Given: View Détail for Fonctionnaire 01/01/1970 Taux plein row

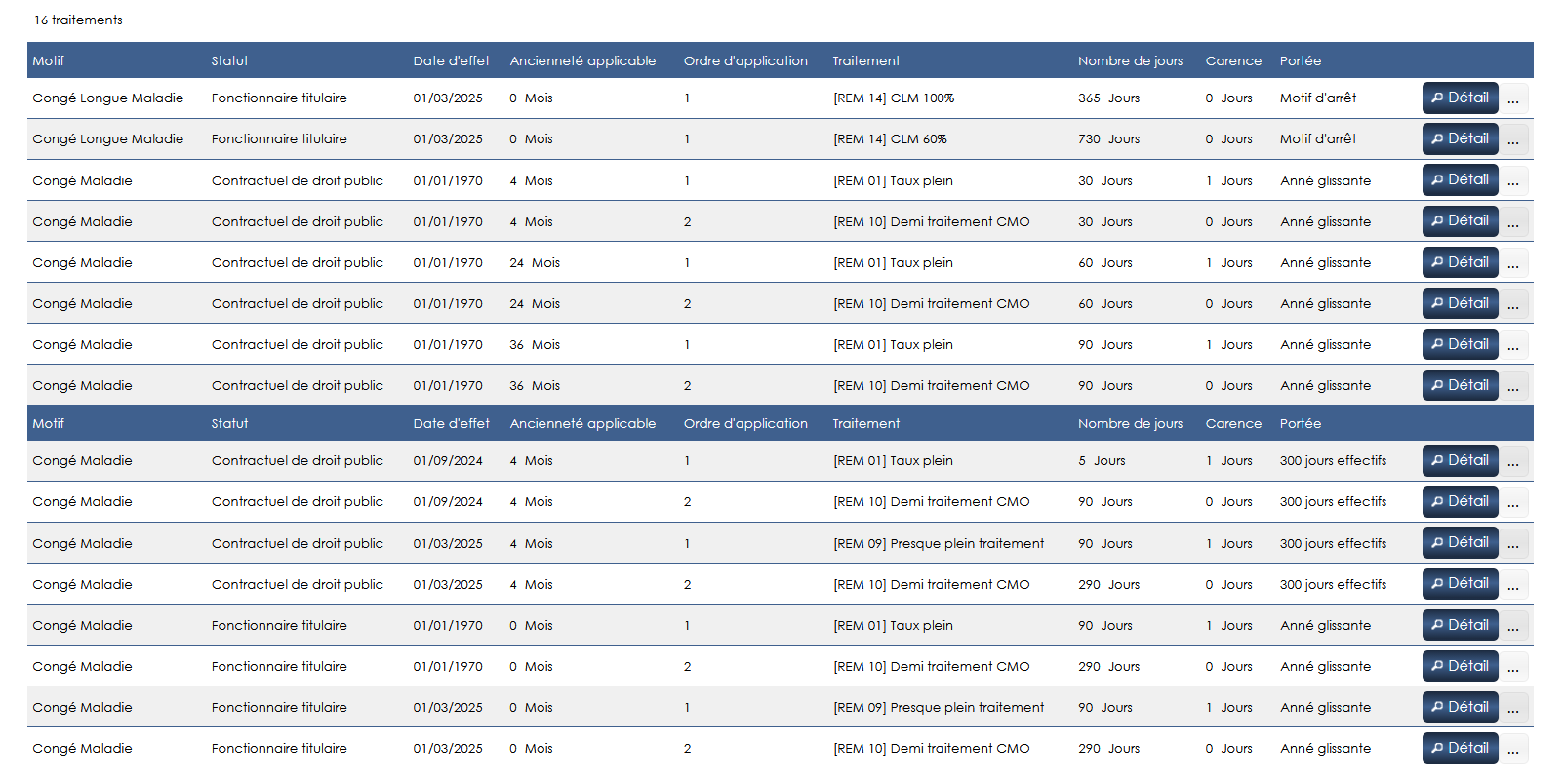Looking at the screenshot, I should click(1459, 626).
